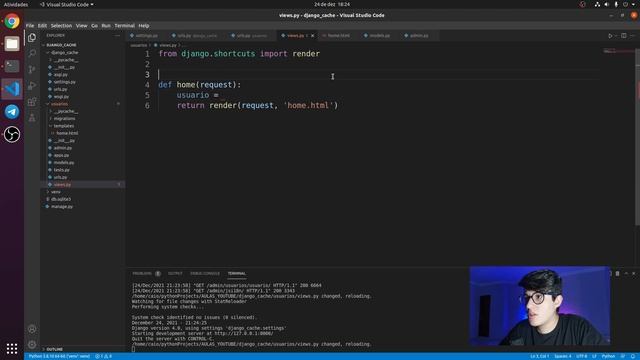Viewport: 640px width, 360px height.
Task: Open errors and warnings status indicator
Action: 103,356
